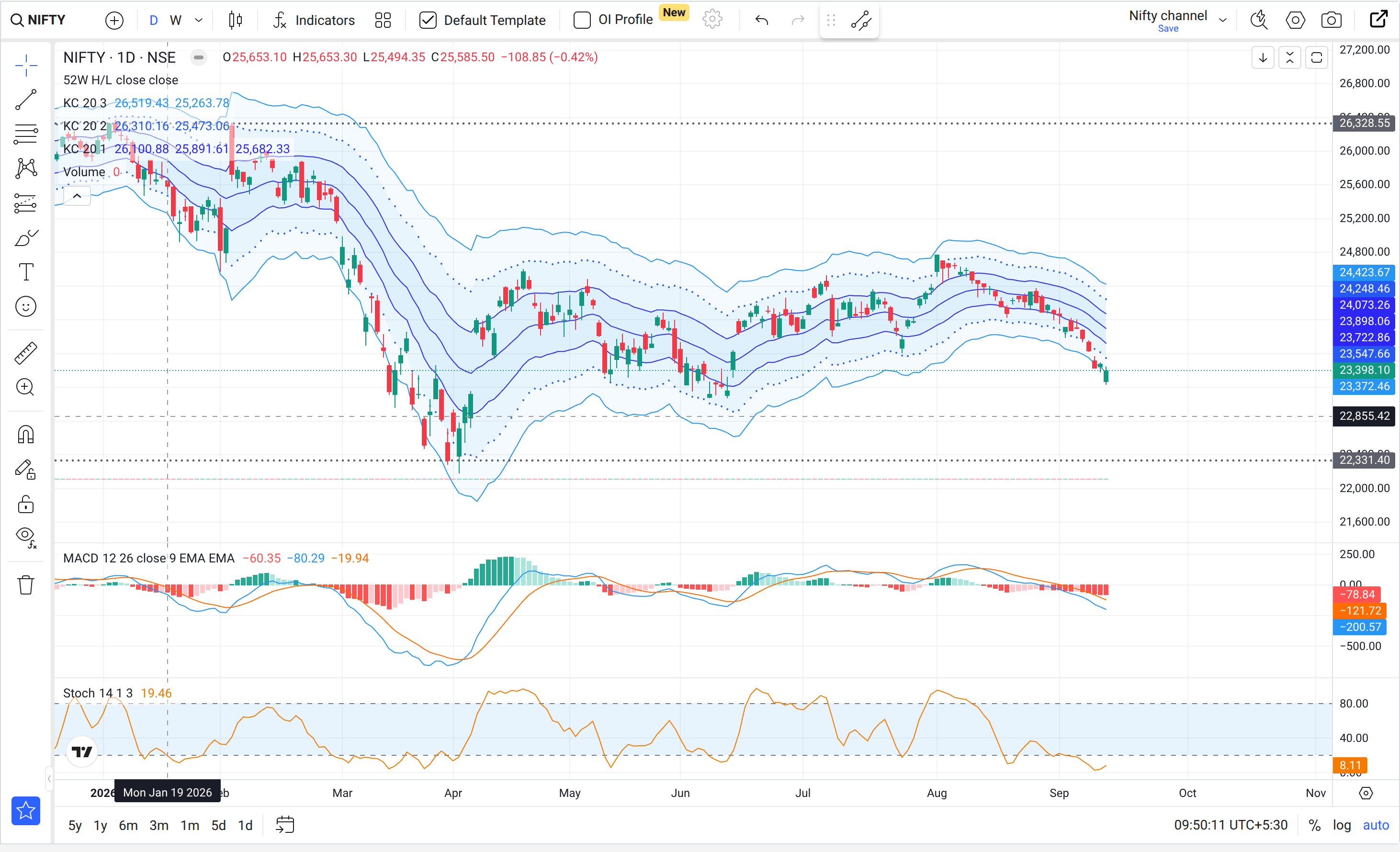Viewport: 1400px width, 852px height.
Task: Open the emoji sticker tool
Action: (x=25, y=307)
